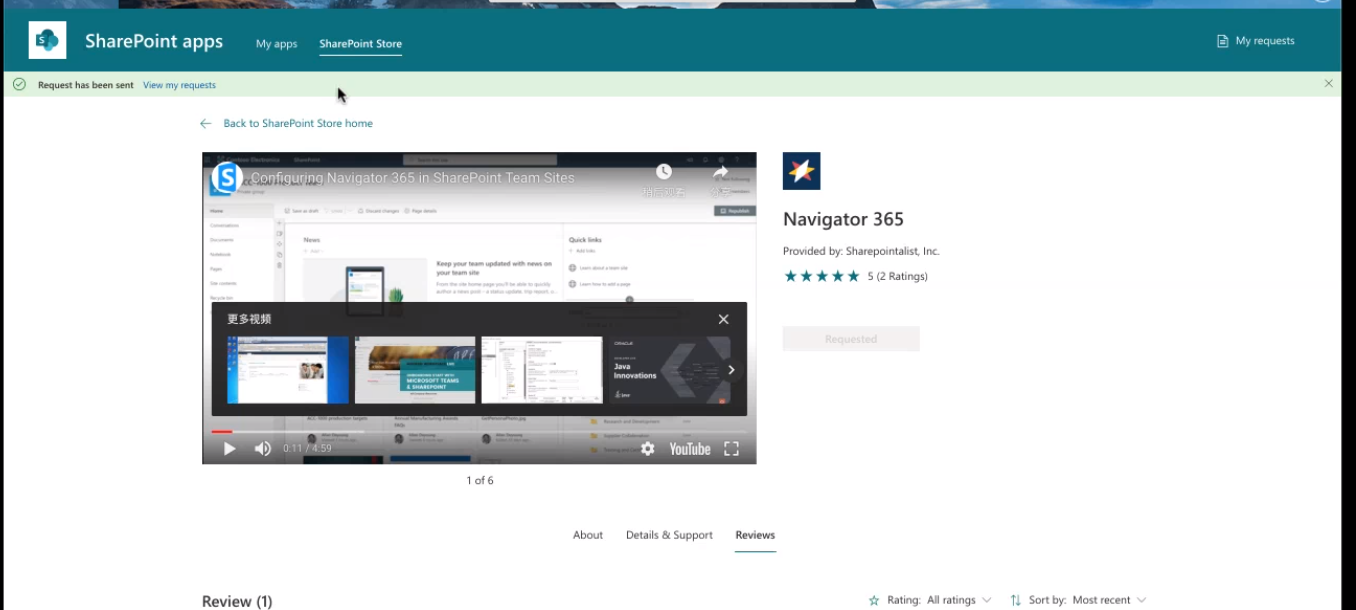1356x610 pixels.
Task: Go back to SharePoint Store home
Action: [x=298, y=122]
